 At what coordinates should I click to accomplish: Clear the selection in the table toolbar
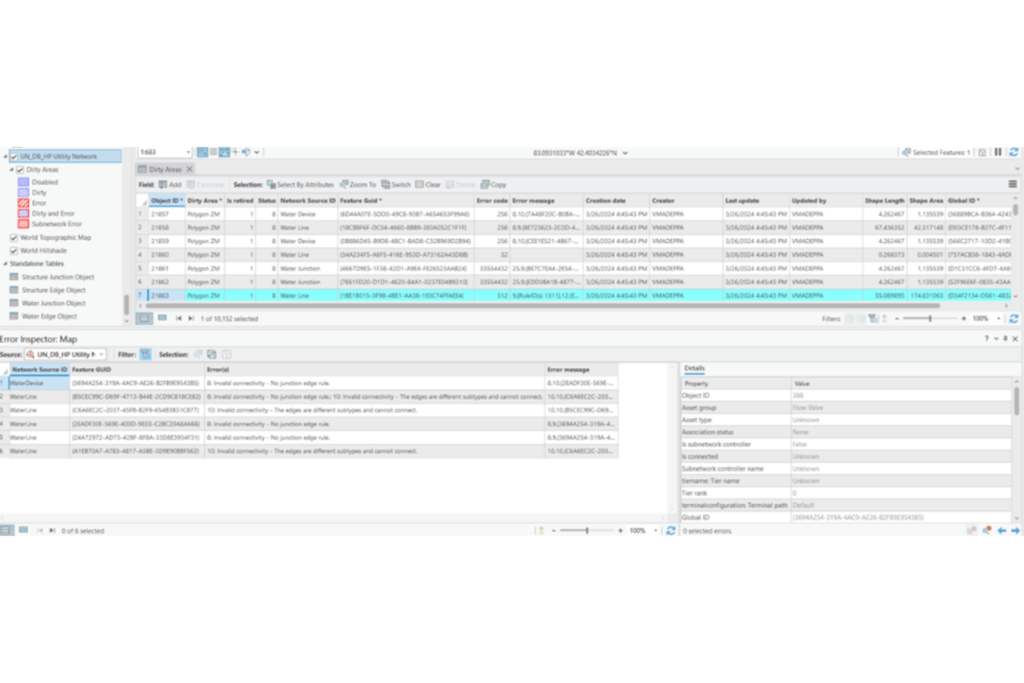[x=428, y=185]
